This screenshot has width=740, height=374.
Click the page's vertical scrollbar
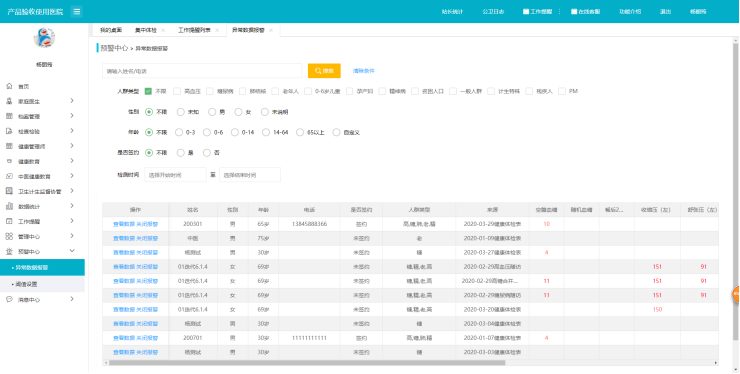(x=736, y=191)
